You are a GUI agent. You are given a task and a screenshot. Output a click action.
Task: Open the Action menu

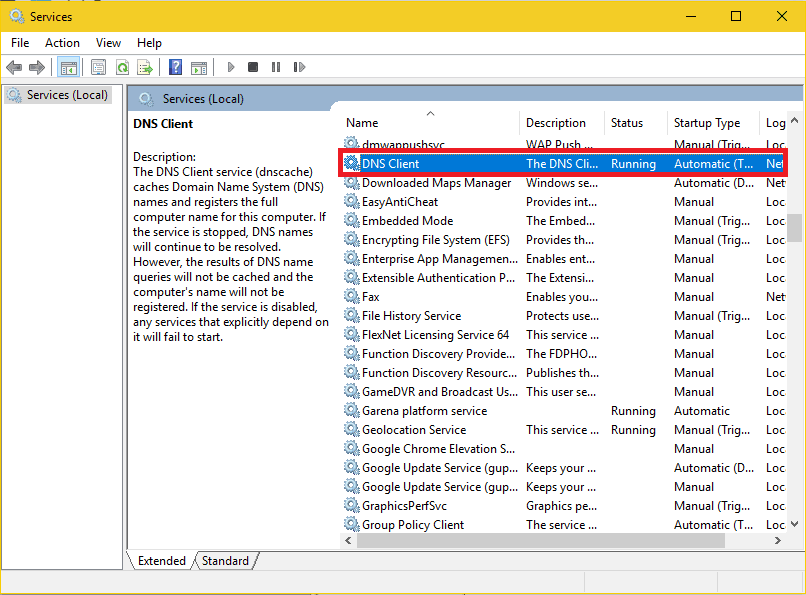[62, 43]
